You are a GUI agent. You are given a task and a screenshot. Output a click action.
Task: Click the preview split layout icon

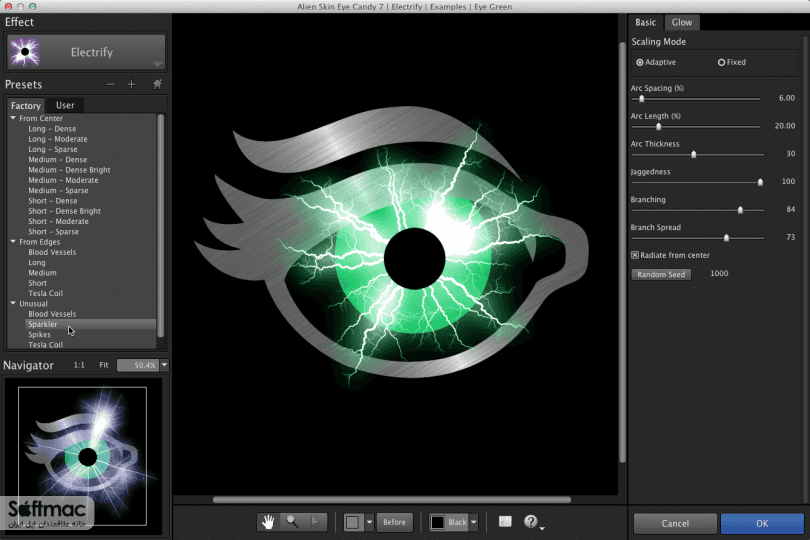click(x=505, y=521)
